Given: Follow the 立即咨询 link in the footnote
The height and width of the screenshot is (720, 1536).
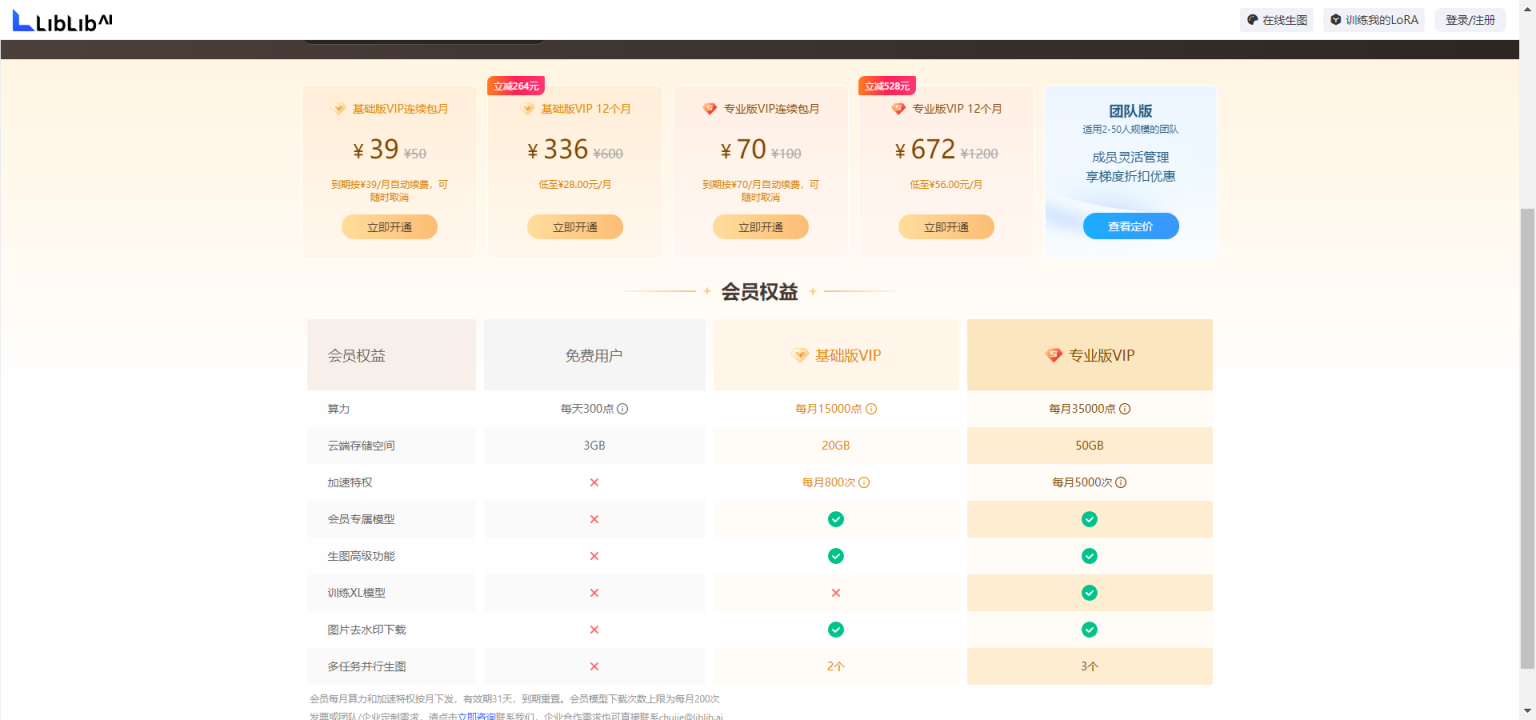Looking at the screenshot, I should pos(475,716).
